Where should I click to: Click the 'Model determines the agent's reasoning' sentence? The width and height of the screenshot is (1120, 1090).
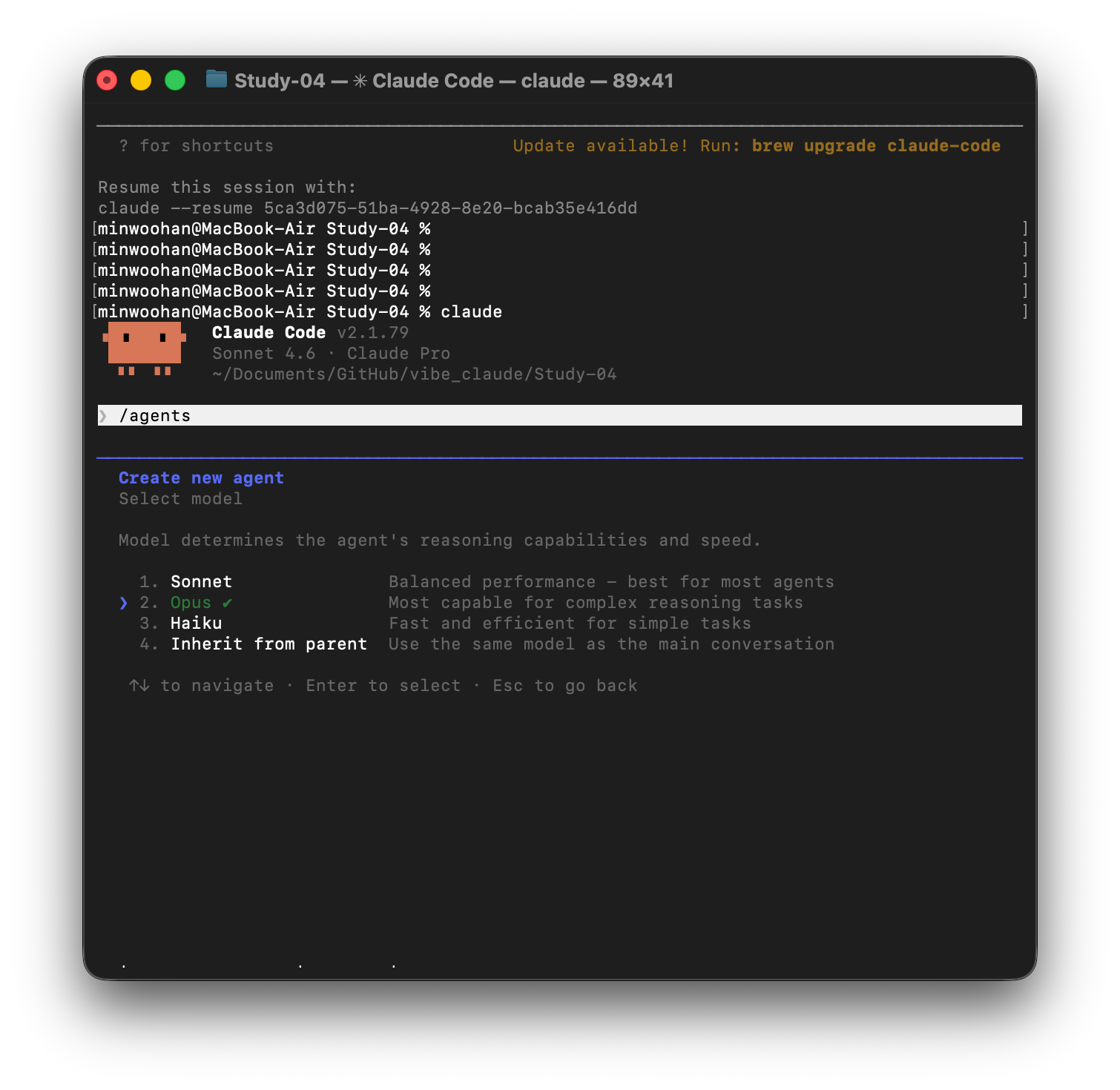(x=440, y=541)
